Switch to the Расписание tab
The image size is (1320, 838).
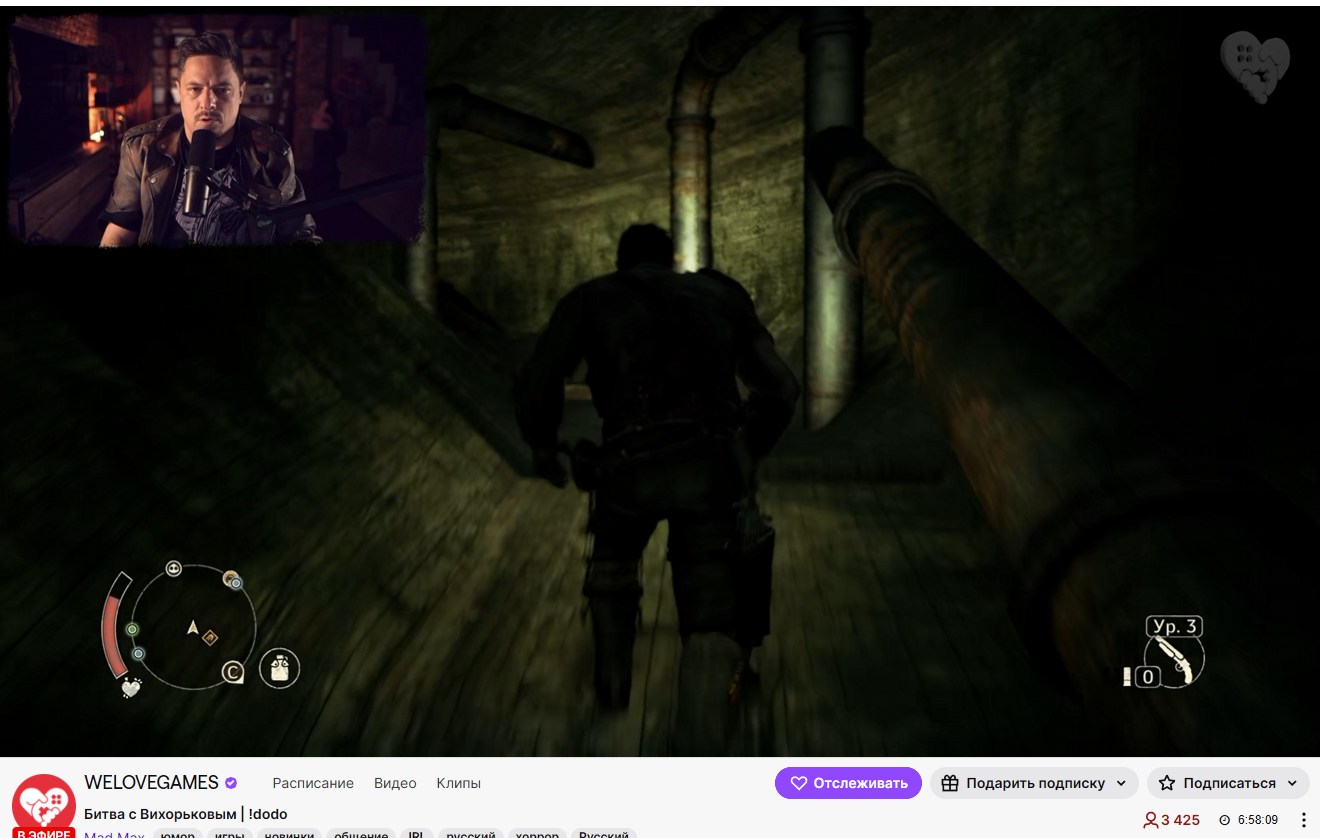[x=313, y=783]
